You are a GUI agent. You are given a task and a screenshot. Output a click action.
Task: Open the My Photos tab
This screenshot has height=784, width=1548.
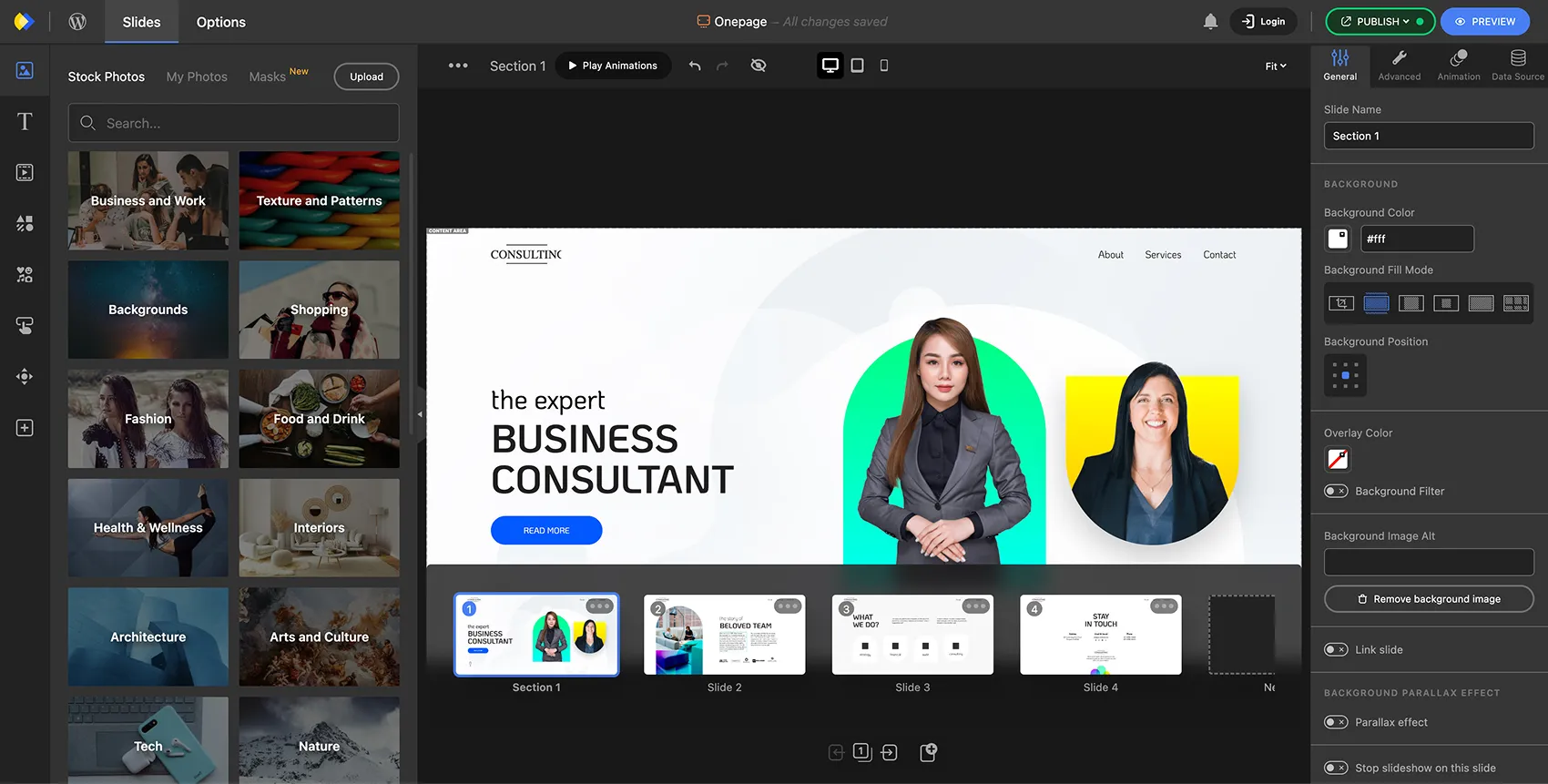coord(197,76)
